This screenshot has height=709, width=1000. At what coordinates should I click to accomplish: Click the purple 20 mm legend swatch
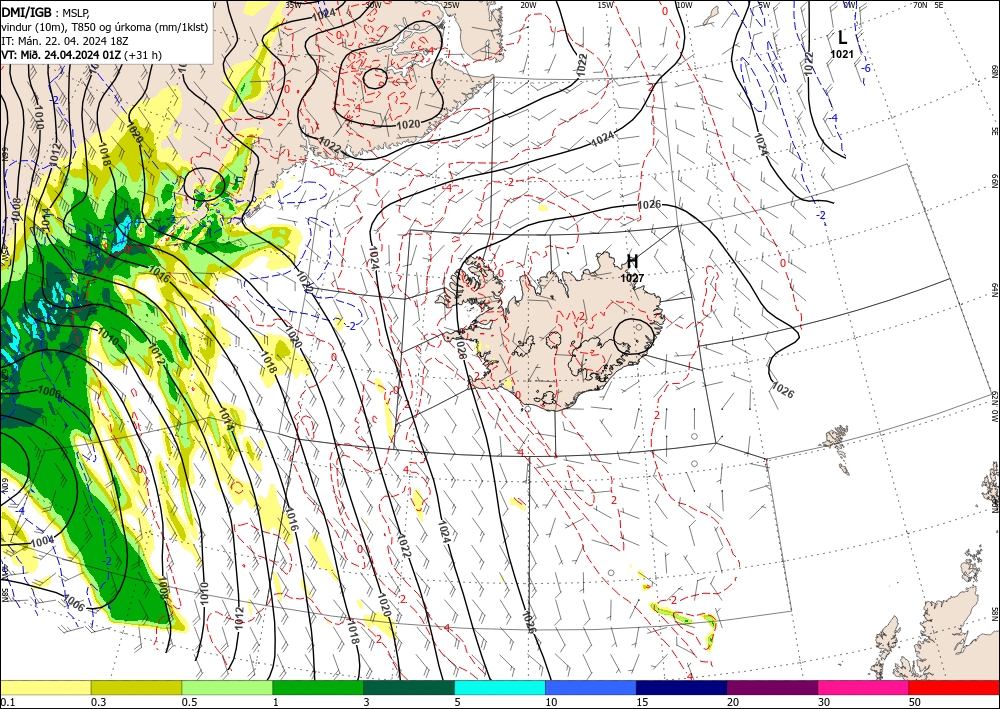click(772, 687)
